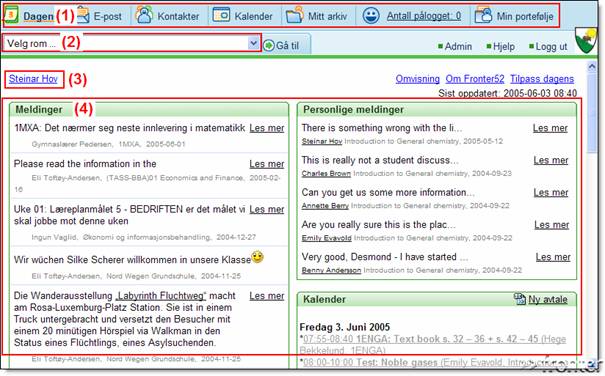The image size is (605, 376).
Task: Click the smiley emoticon in the Silke Scherer message
Action: tap(257, 257)
